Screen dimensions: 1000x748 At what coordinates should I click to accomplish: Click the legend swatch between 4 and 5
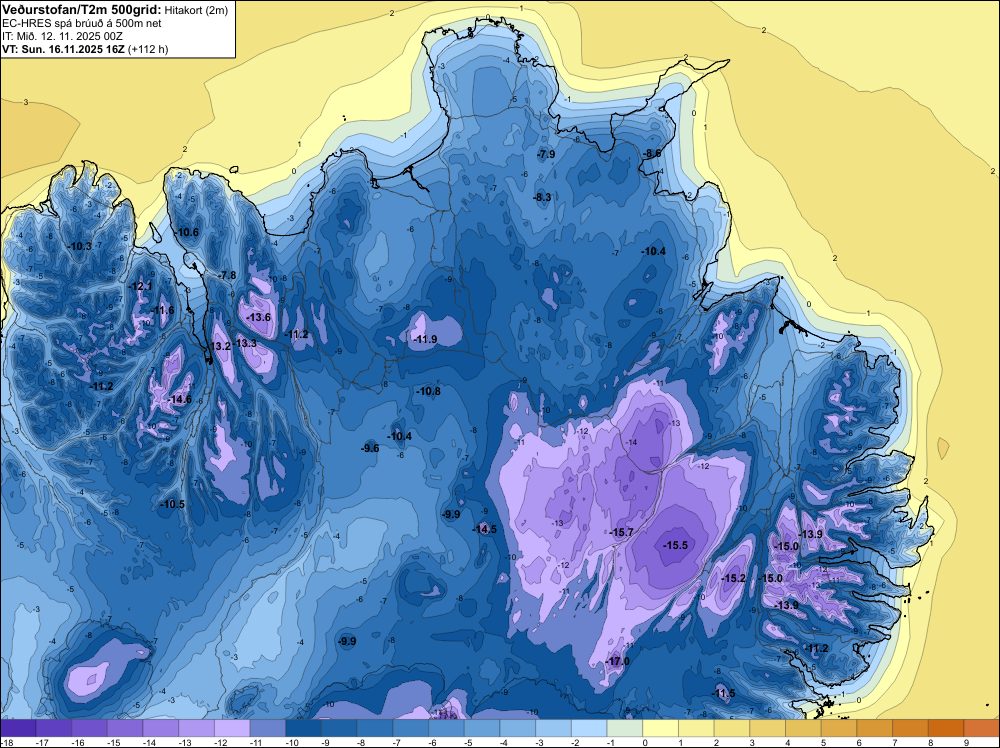803,728
